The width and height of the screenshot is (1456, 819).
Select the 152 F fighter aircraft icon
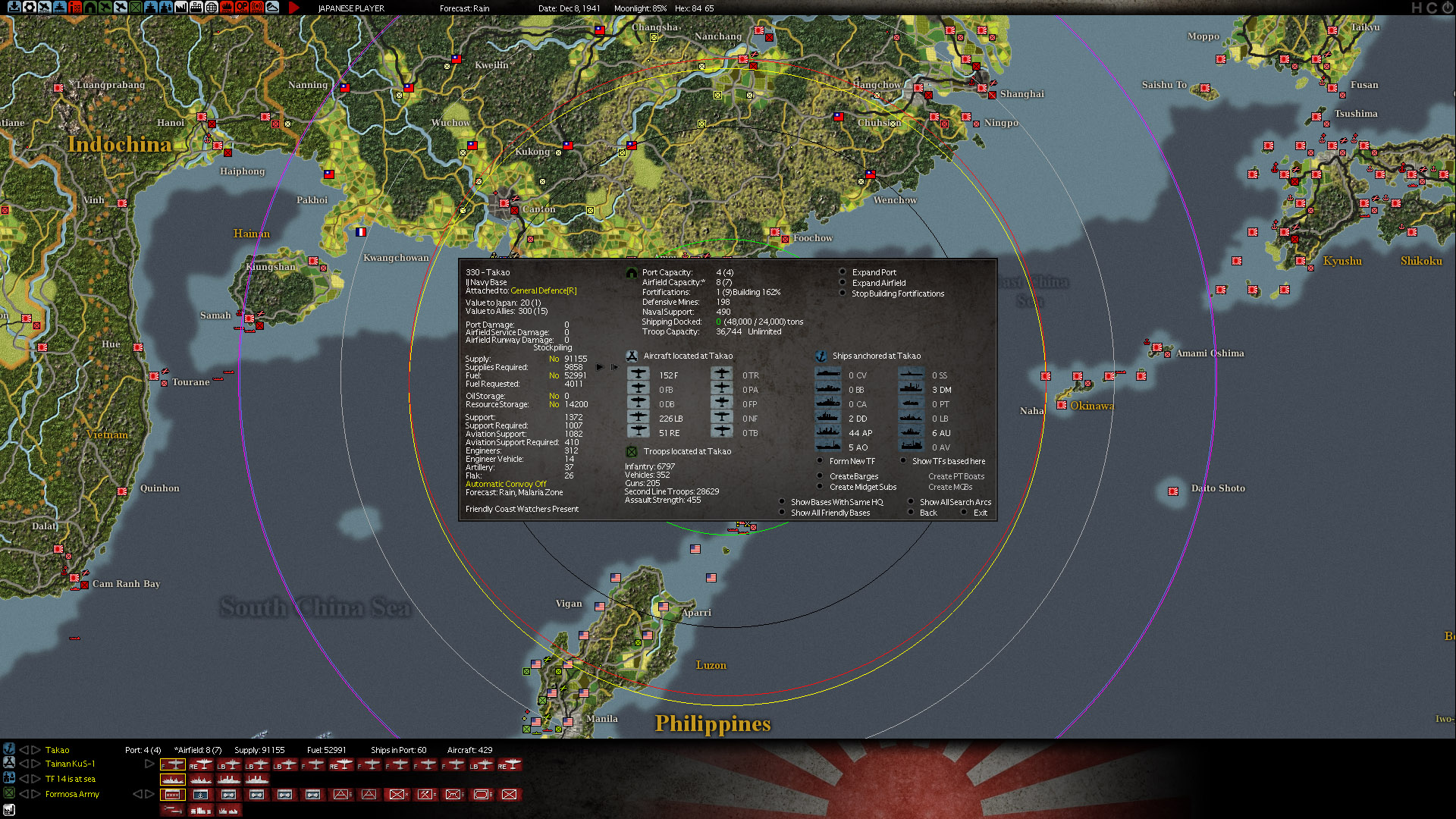639,375
